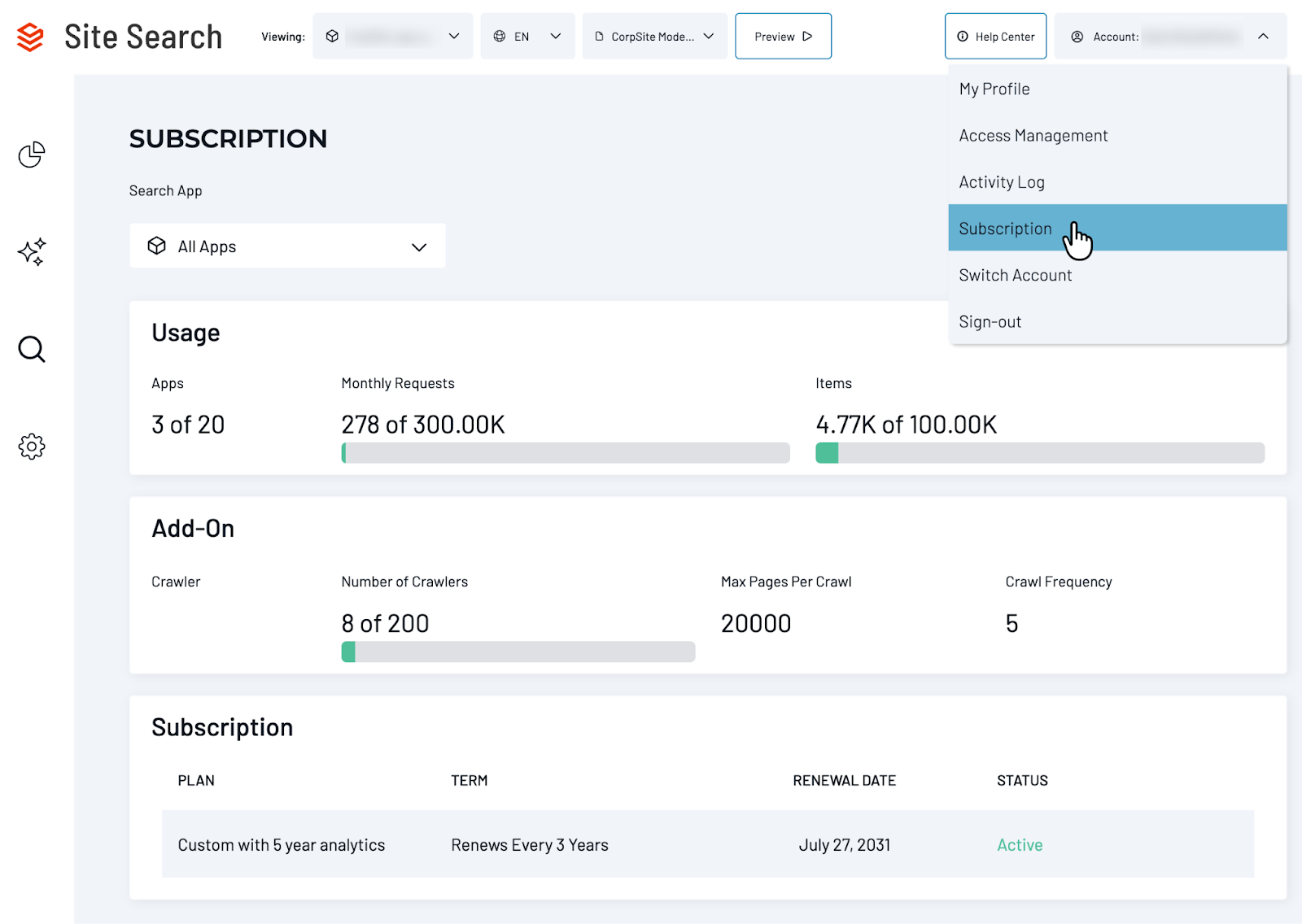1302x924 pixels.
Task: Open the All Apps search app dropdown
Action: click(x=287, y=246)
